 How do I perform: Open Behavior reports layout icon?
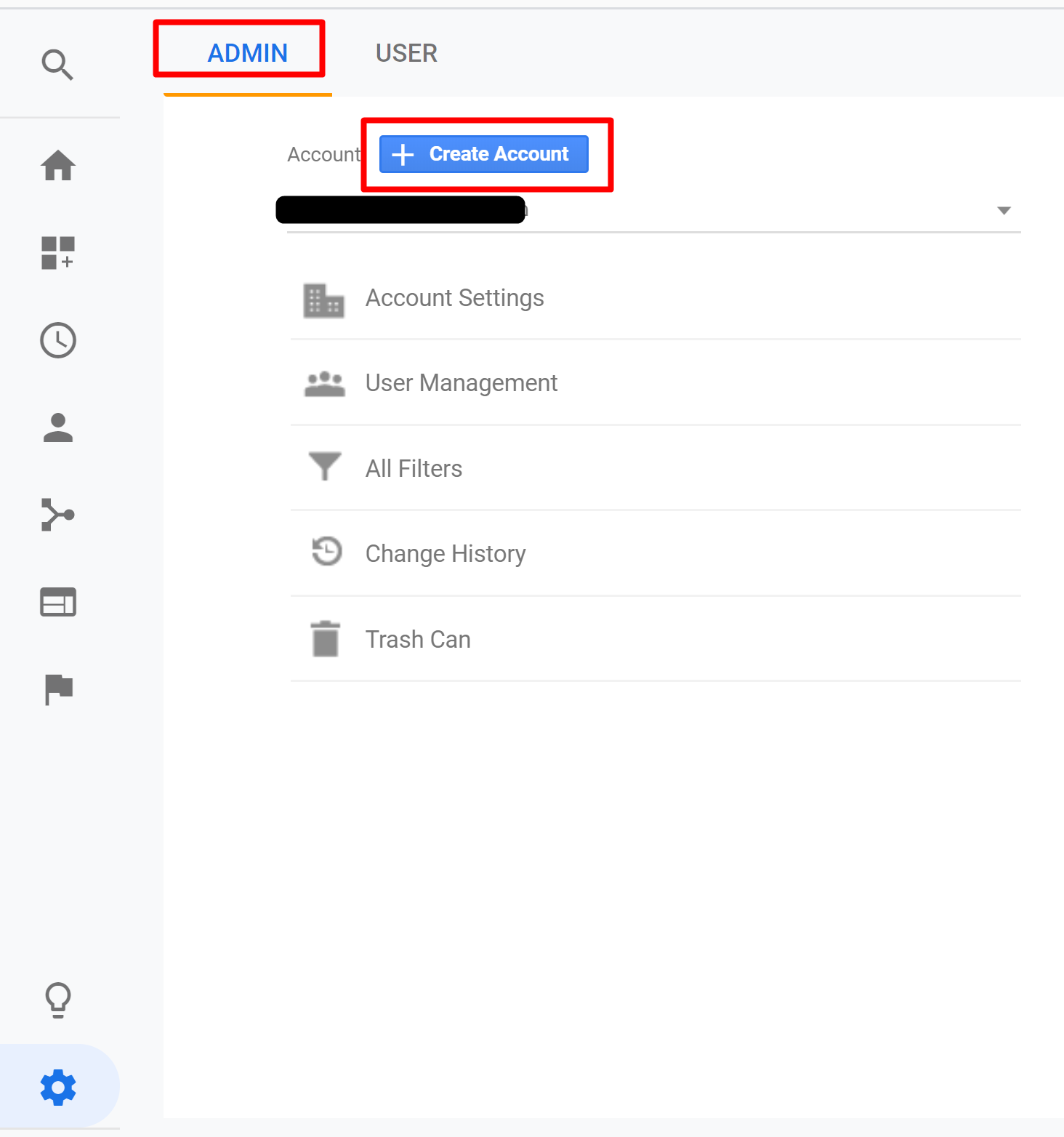pos(58,602)
